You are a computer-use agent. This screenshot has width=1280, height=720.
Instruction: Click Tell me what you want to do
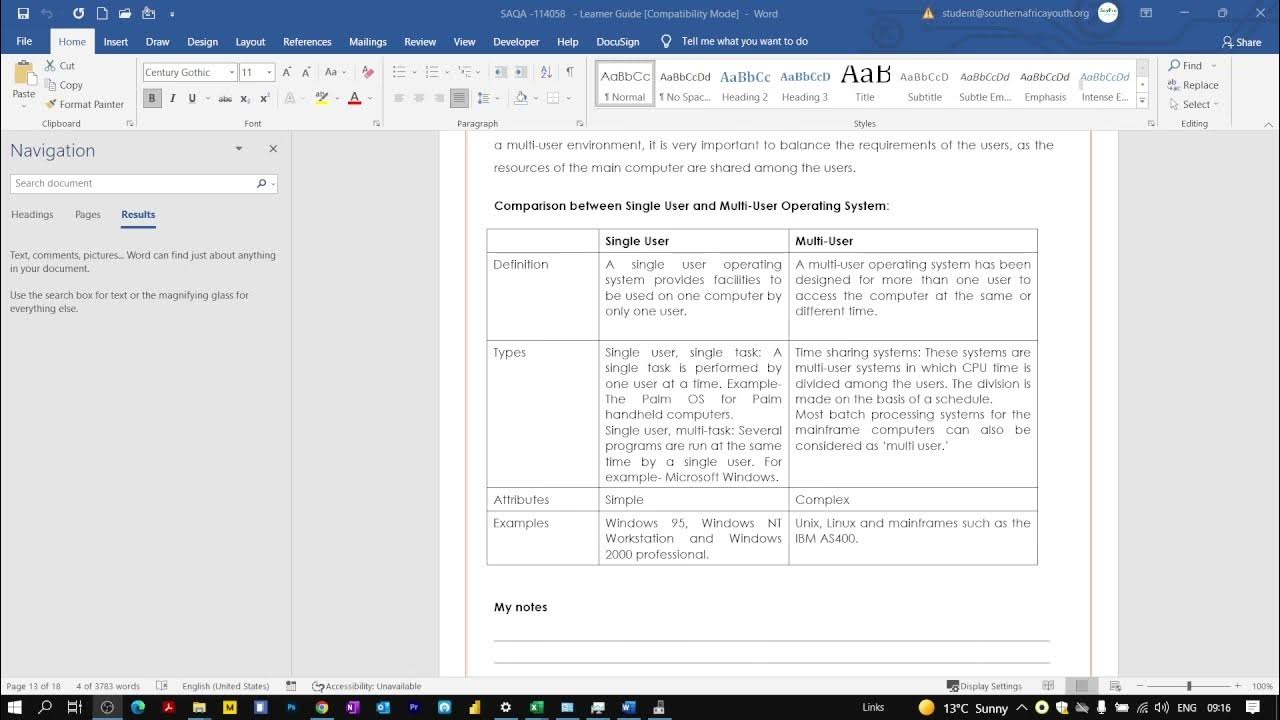pyautogui.click(x=744, y=42)
